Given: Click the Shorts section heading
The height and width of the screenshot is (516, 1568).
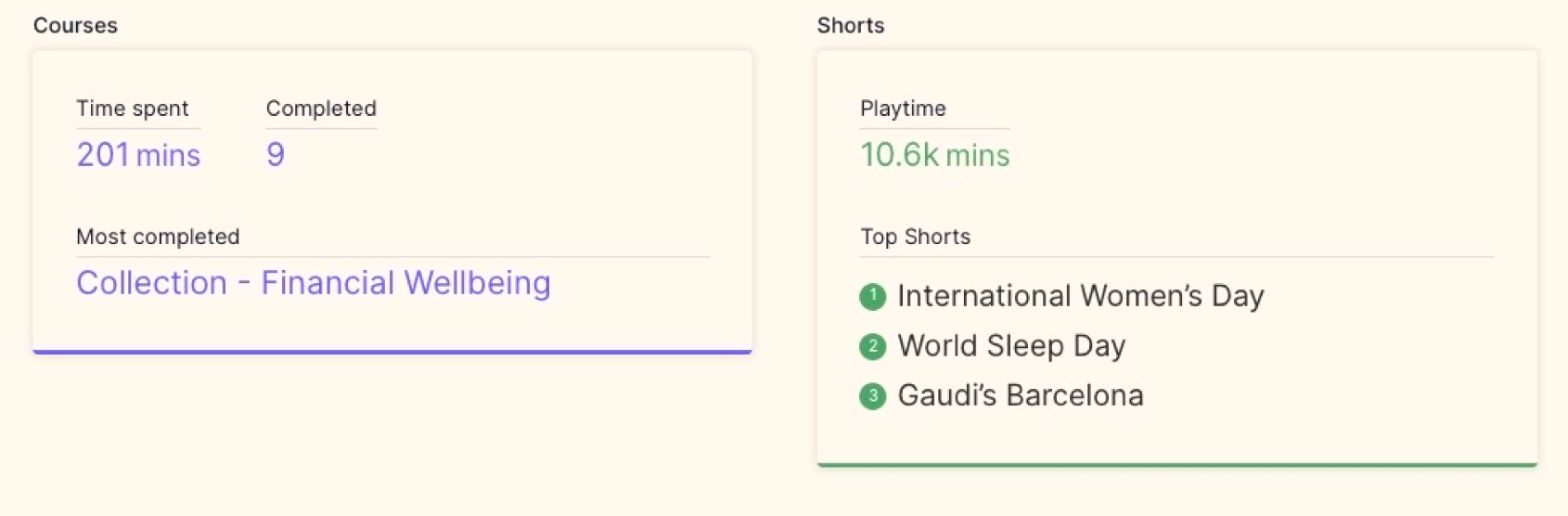Looking at the screenshot, I should 850,26.
